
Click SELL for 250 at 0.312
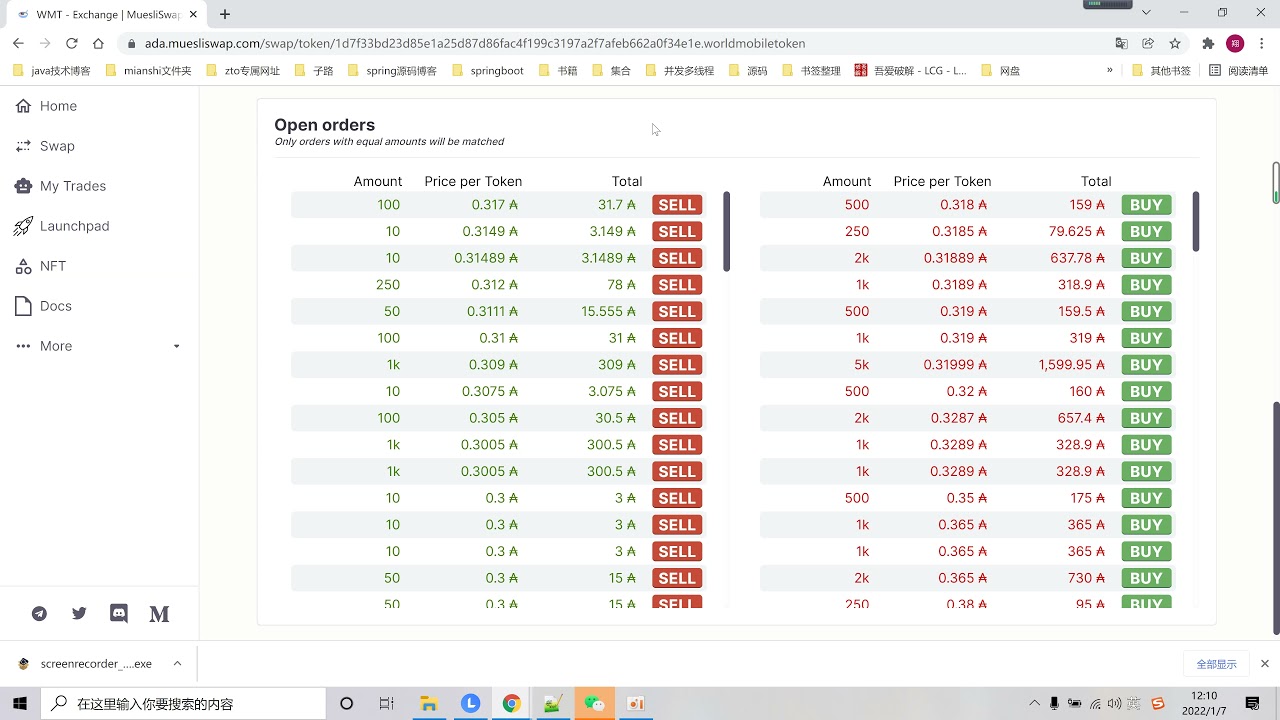tap(677, 285)
